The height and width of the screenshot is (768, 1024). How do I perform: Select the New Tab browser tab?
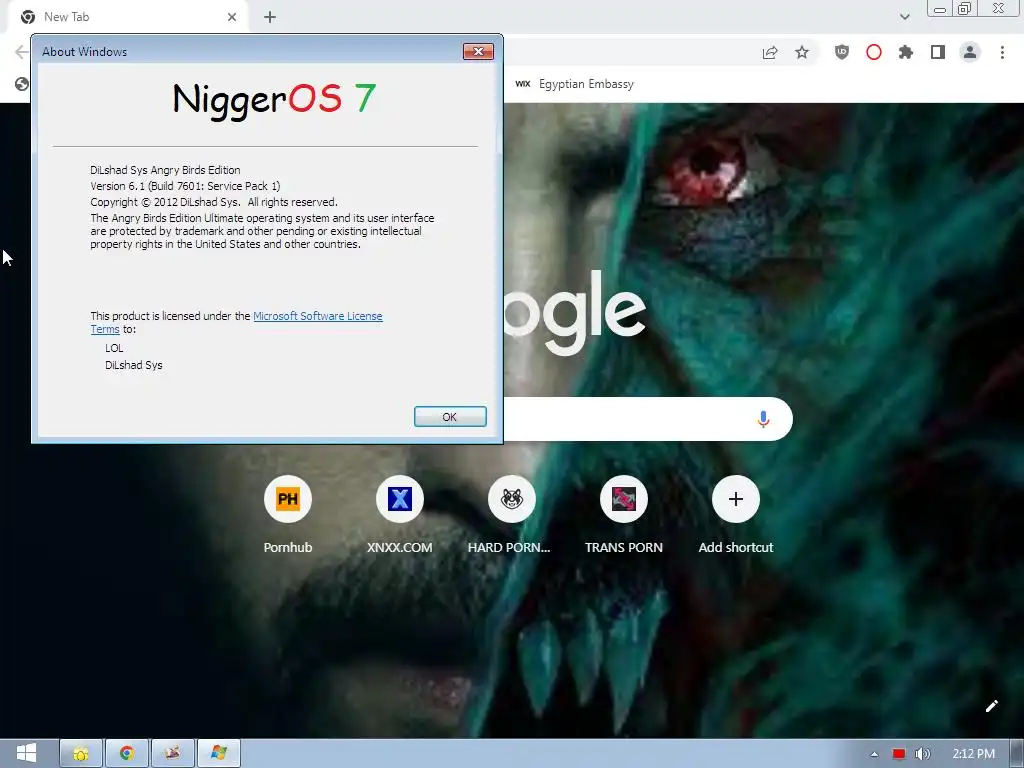coord(128,17)
